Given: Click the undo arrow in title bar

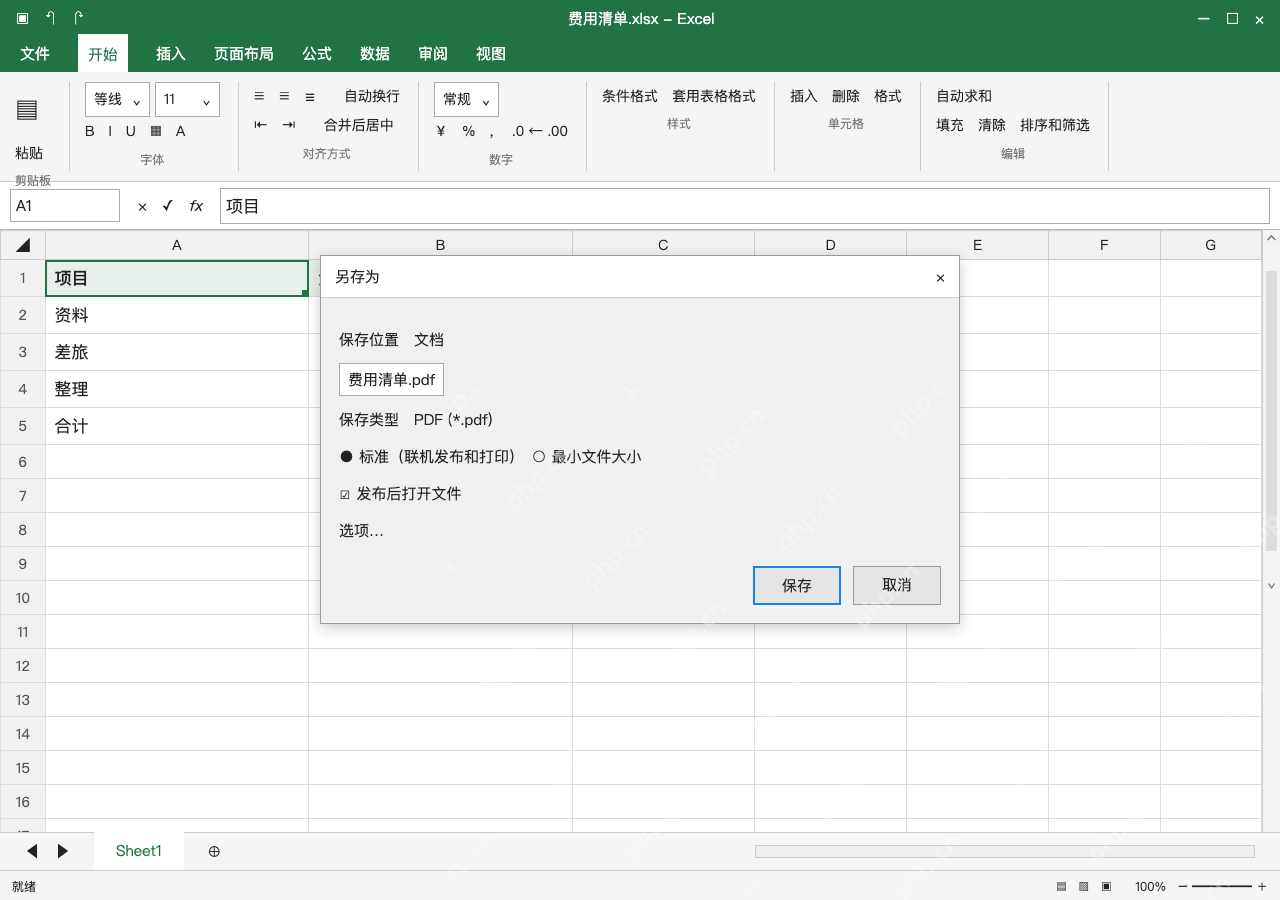Looking at the screenshot, I should [50, 18].
